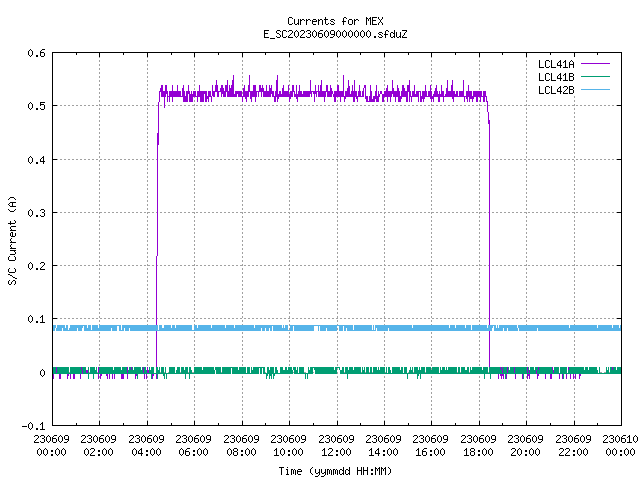640x480 pixels.
Task: Click the chart title 'Currents for MEX'
Action: click(335, 21)
